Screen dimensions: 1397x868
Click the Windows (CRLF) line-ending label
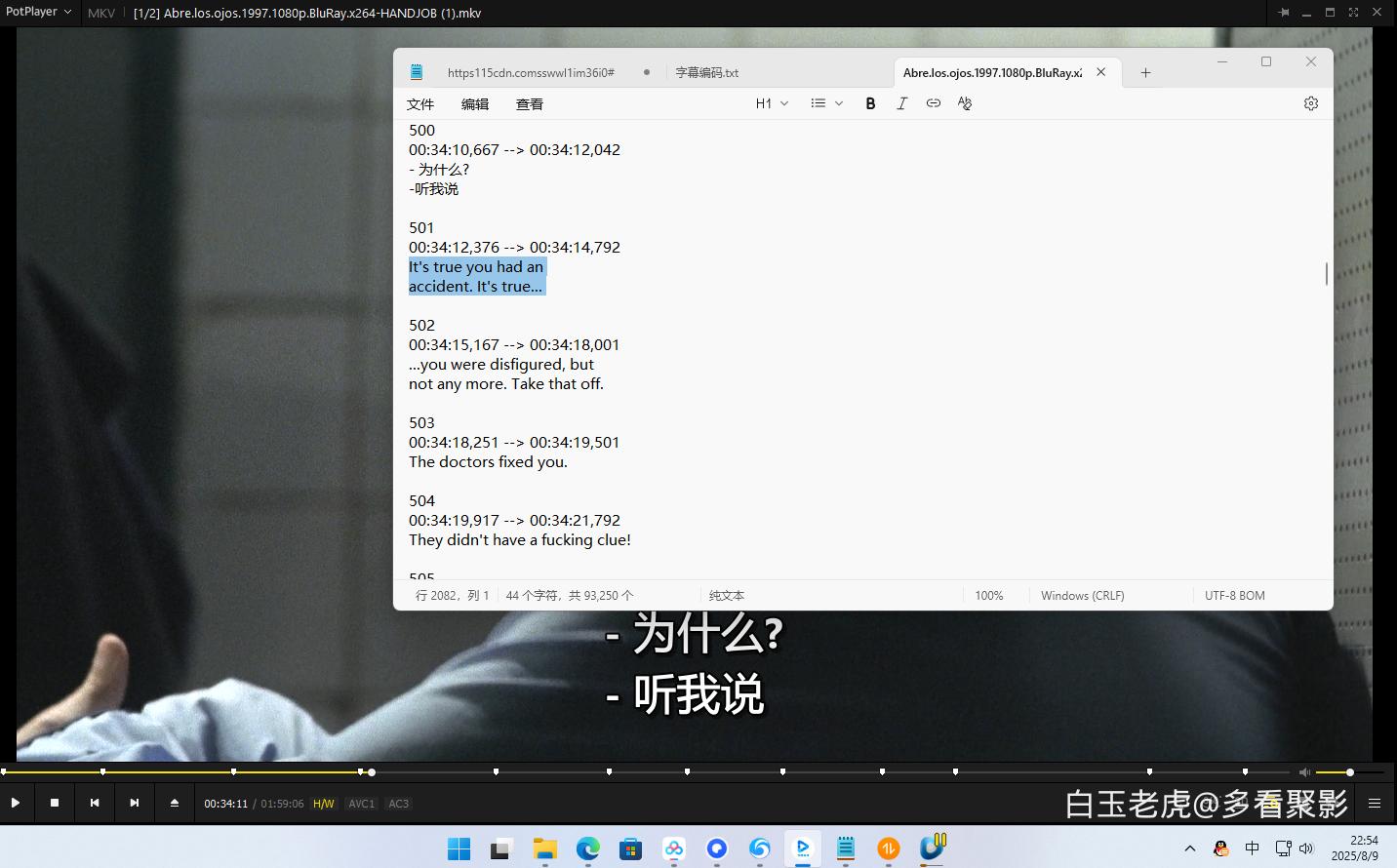1082,595
